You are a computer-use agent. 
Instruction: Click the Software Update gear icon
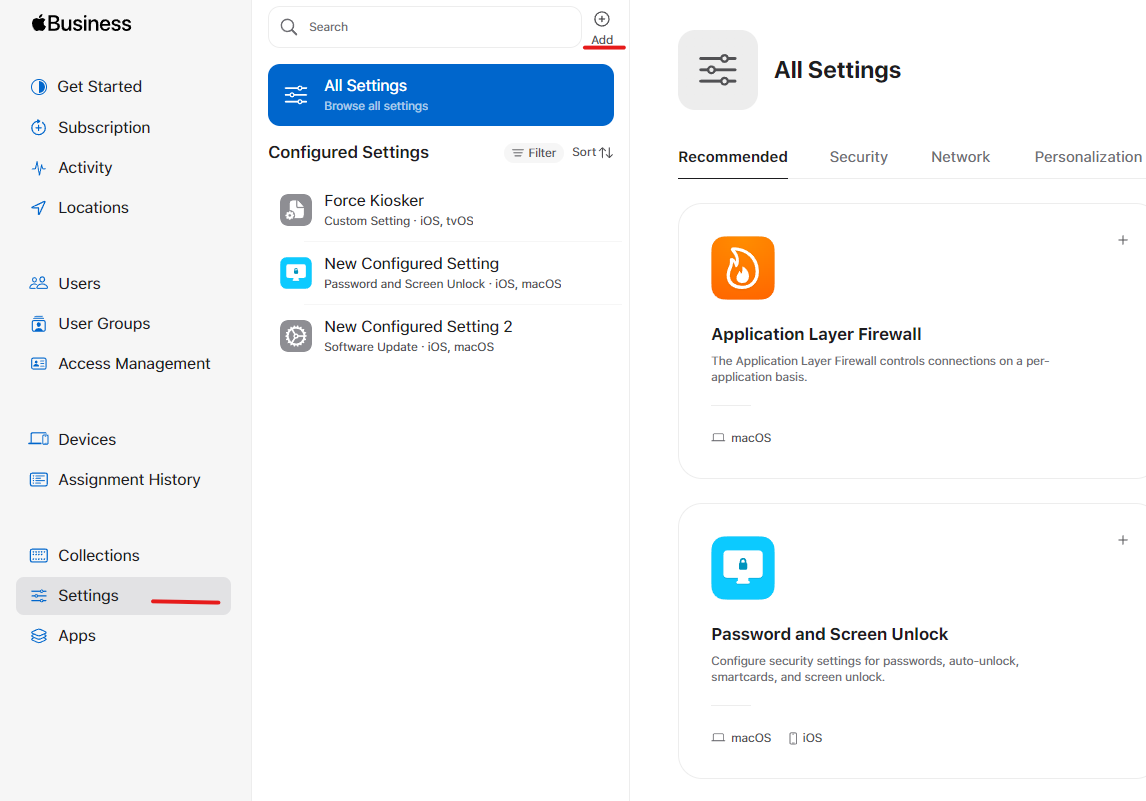296,336
